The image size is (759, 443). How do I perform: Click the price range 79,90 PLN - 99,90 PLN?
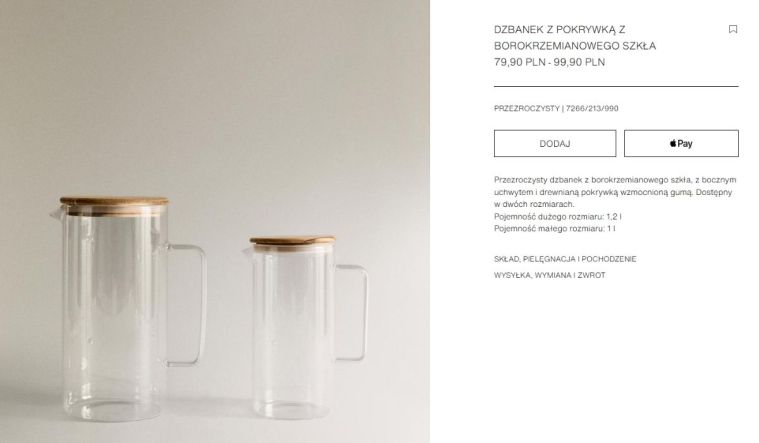tap(549, 62)
